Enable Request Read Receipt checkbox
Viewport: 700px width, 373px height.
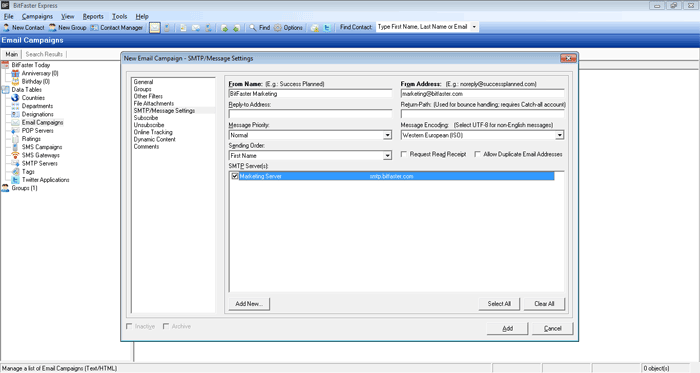click(x=404, y=154)
